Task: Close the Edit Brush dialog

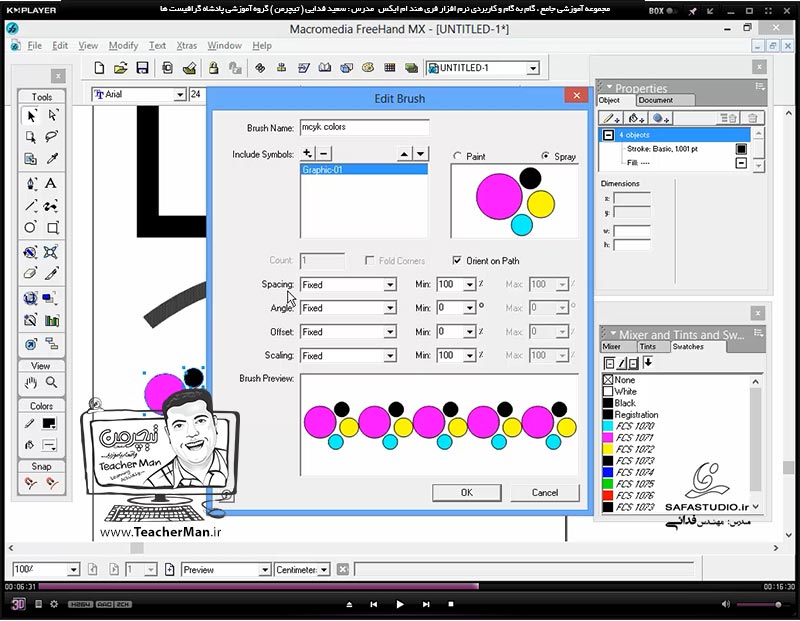Action: pos(576,95)
